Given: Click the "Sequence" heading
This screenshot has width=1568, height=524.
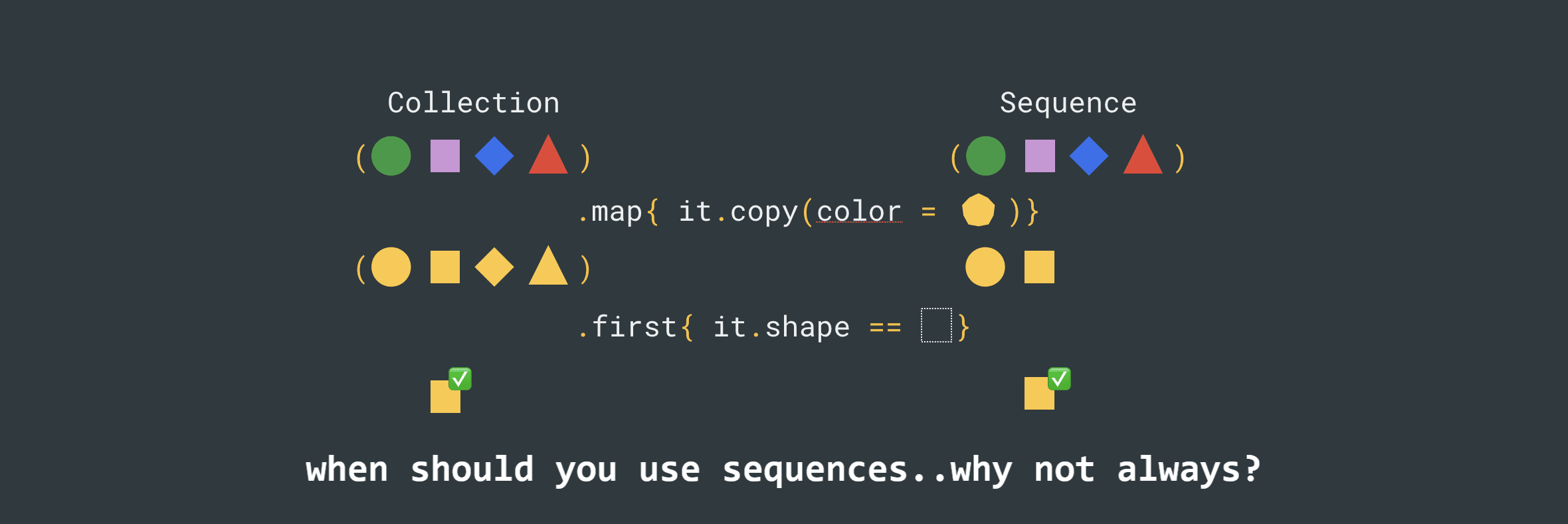Looking at the screenshot, I should point(1068,103).
